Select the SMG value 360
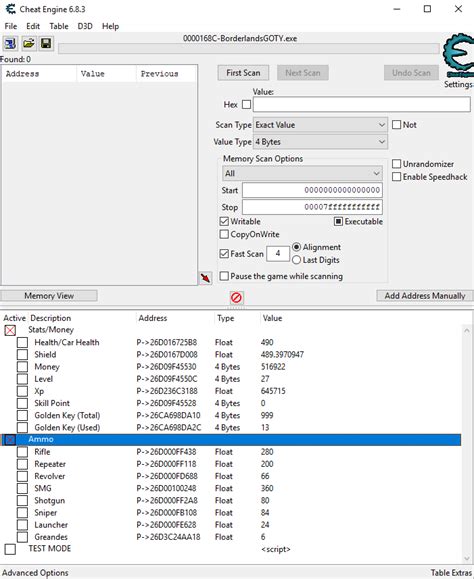This screenshot has height=579, width=474. click(267, 488)
